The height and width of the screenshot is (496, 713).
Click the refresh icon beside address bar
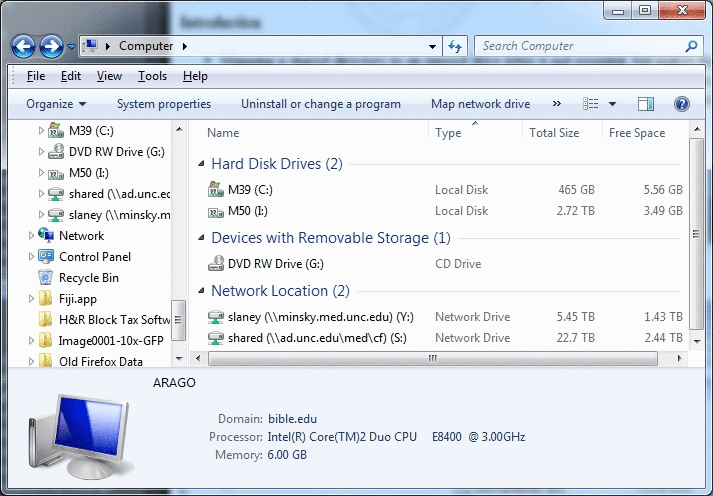[456, 46]
